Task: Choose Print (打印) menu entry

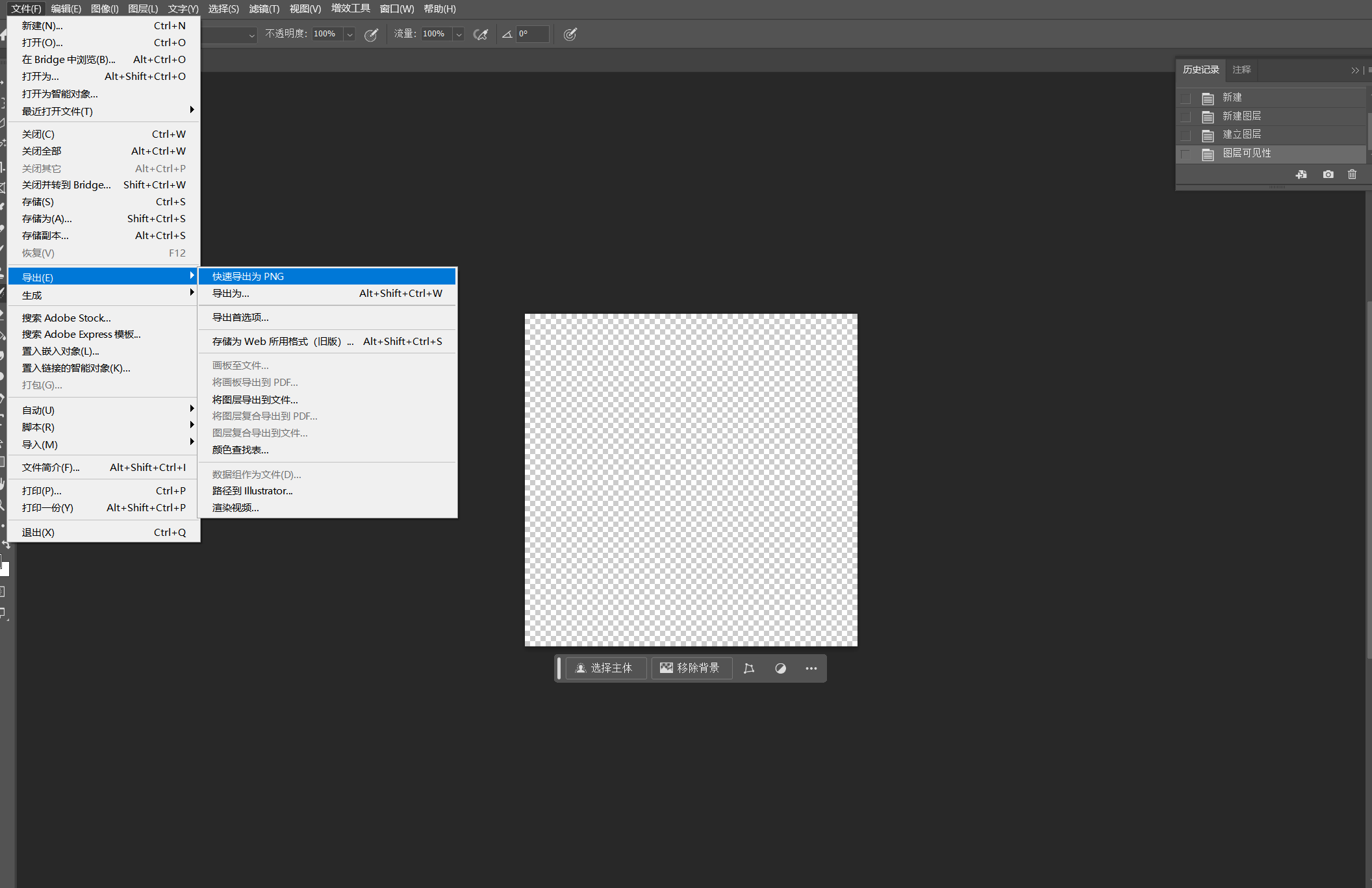Action: tap(103, 491)
